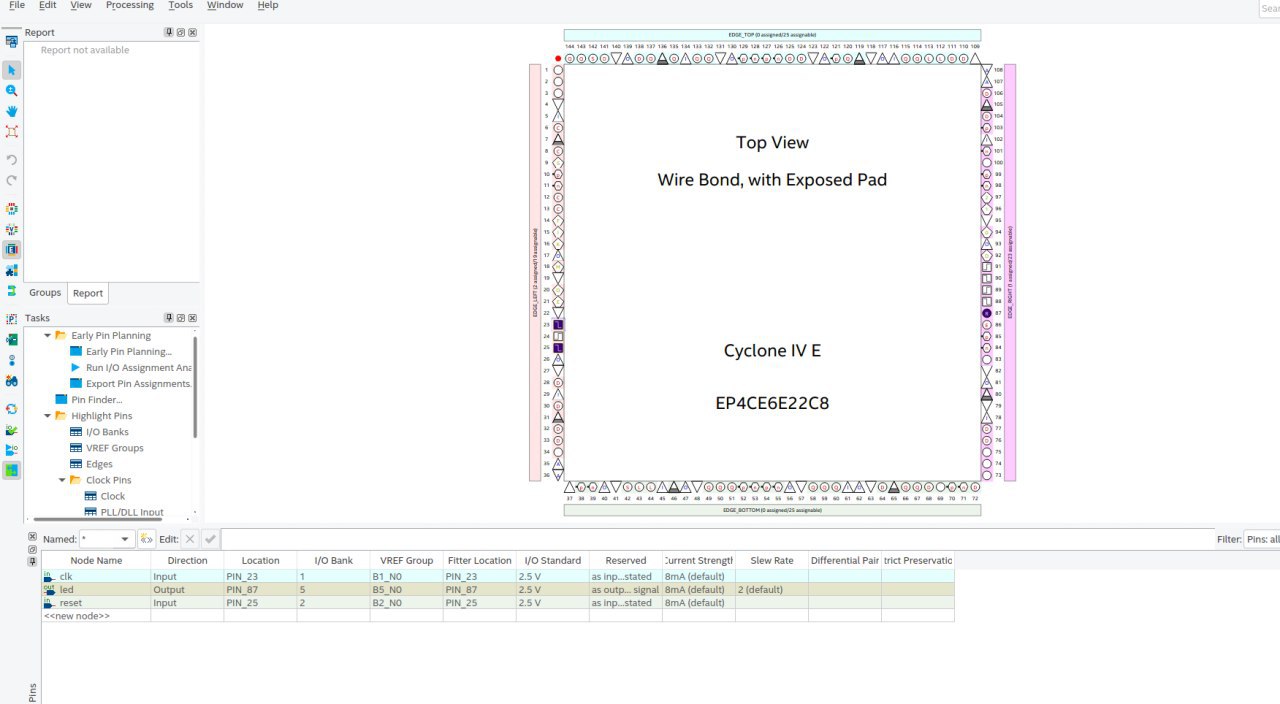The image size is (1280, 704).
Task: Choose the hand pan tool
Action: [x=12, y=111]
